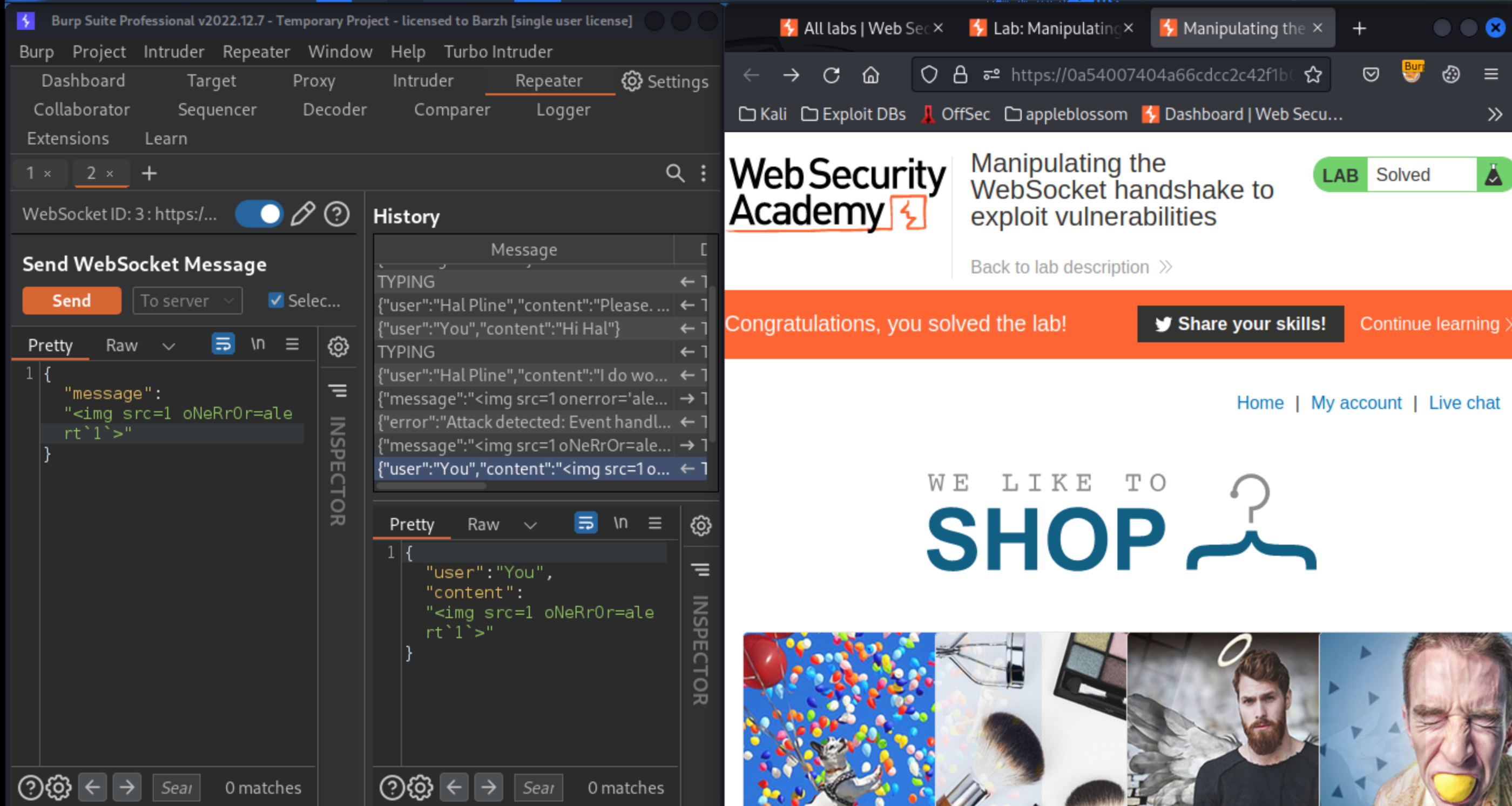Go to previous match in history viewer
Screen dimensions: 1512x806
pos(454,787)
